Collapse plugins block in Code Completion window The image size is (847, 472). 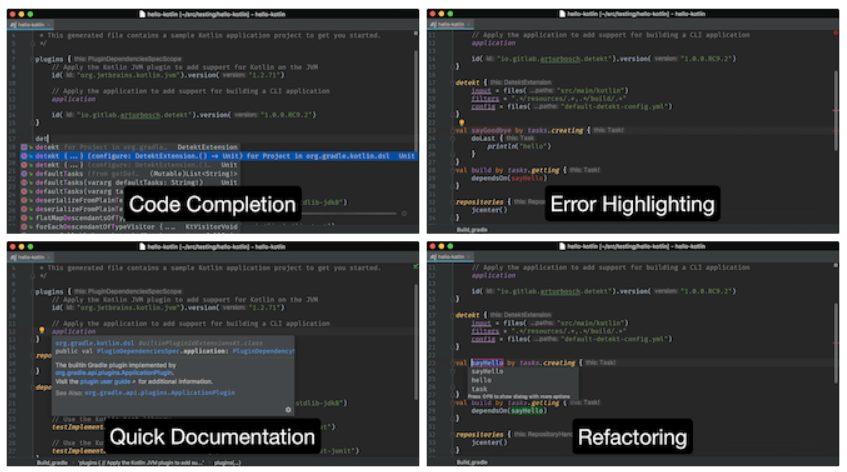(x=32, y=59)
